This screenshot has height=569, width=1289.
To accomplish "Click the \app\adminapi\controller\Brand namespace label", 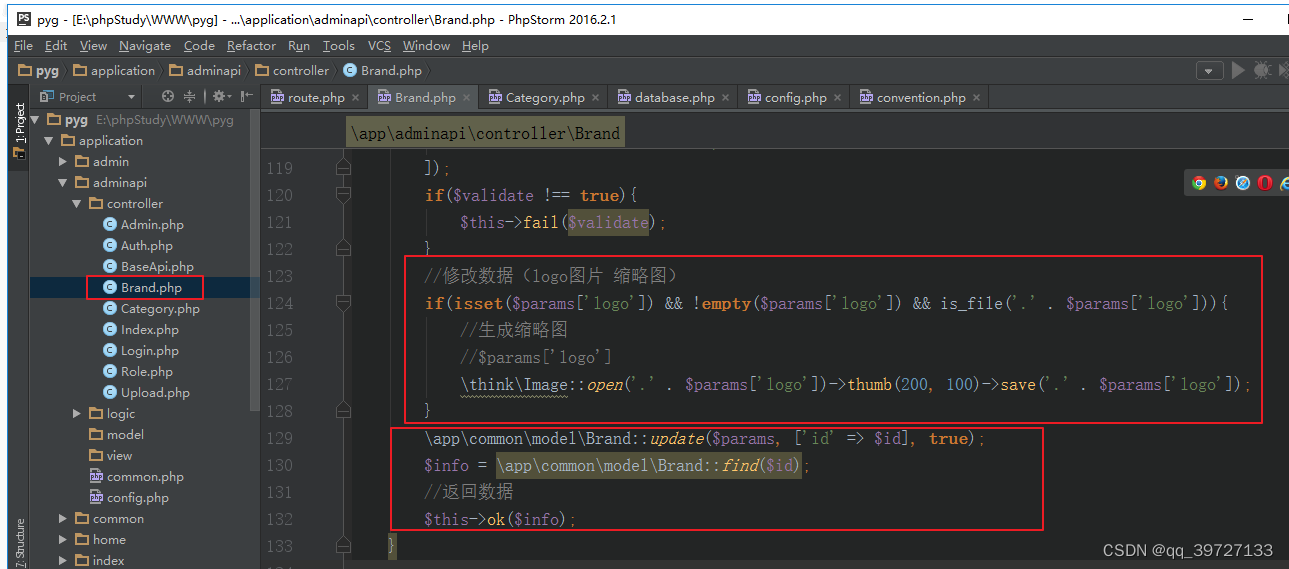I will click(x=485, y=133).
